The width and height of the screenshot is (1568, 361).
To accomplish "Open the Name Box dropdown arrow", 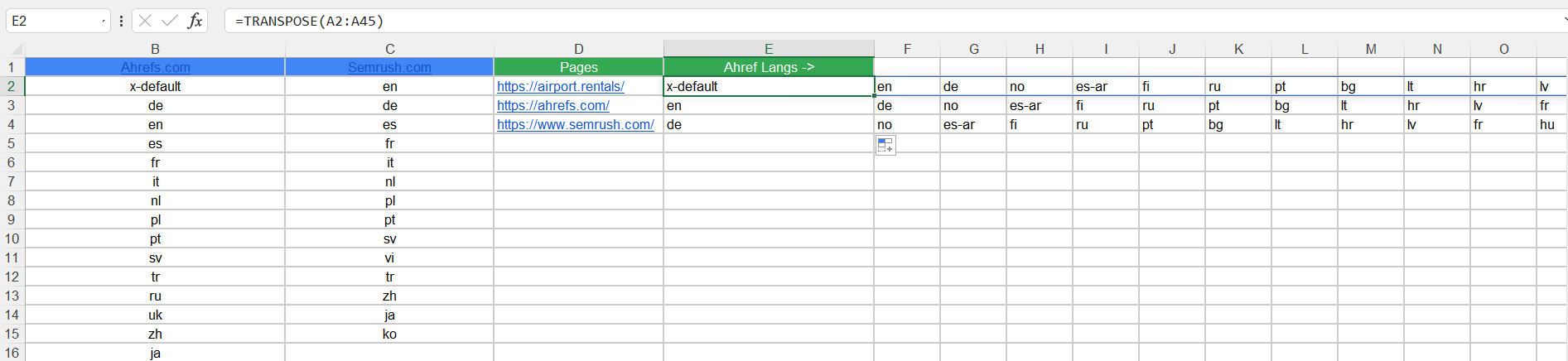I will click(104, 22).
